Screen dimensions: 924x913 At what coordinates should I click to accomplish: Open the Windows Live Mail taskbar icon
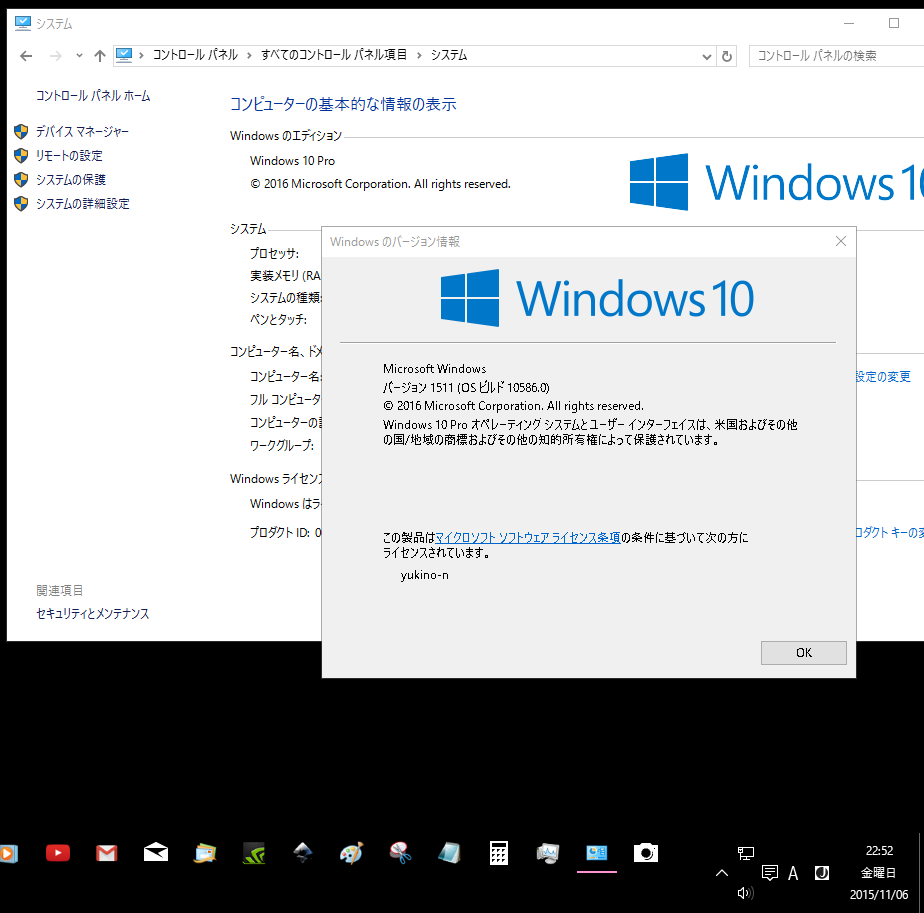[x=205, y=853]
